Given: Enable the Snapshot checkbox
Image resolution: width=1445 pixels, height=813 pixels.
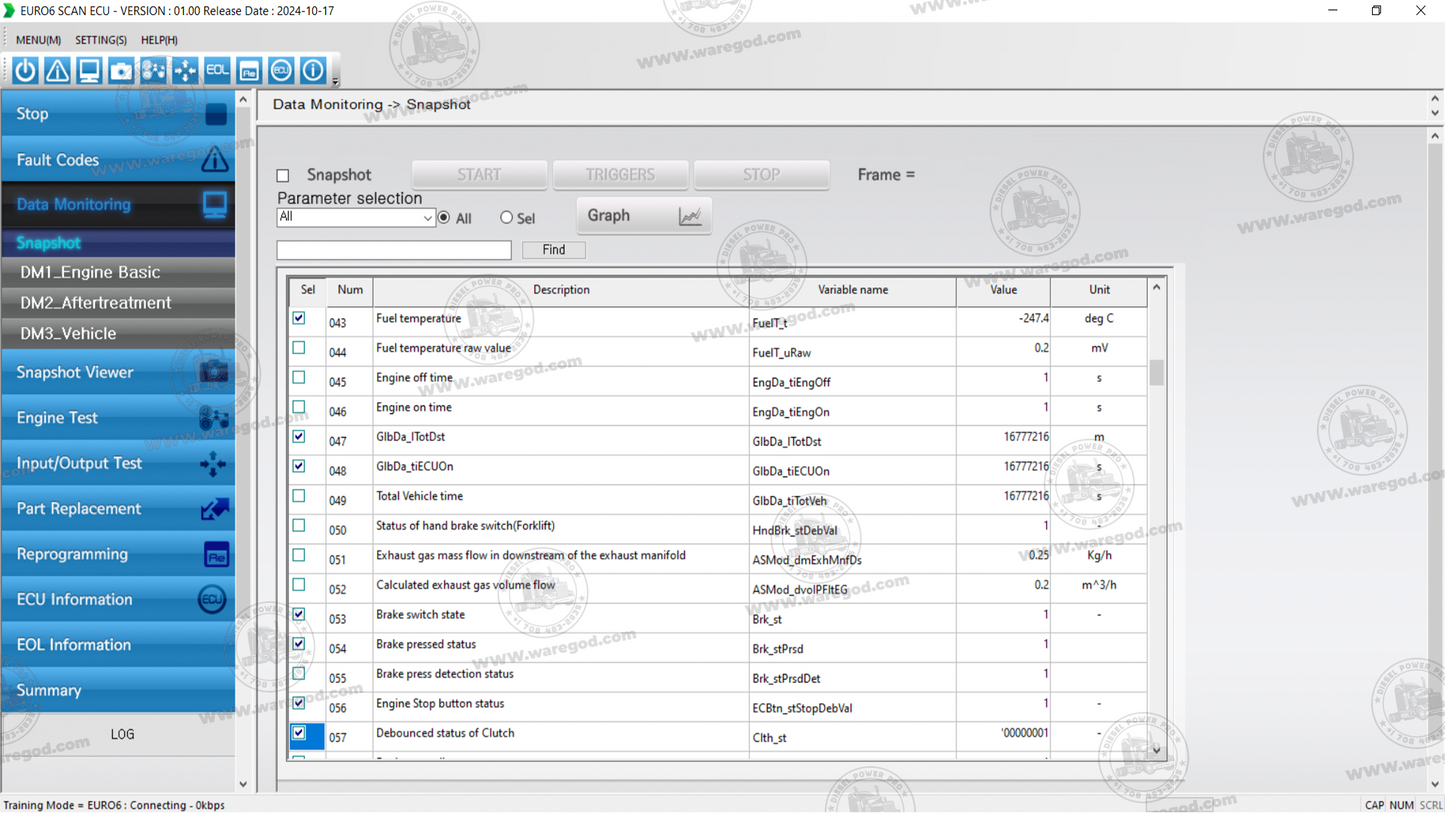Looking at the screenshot, I should (285, 174).
